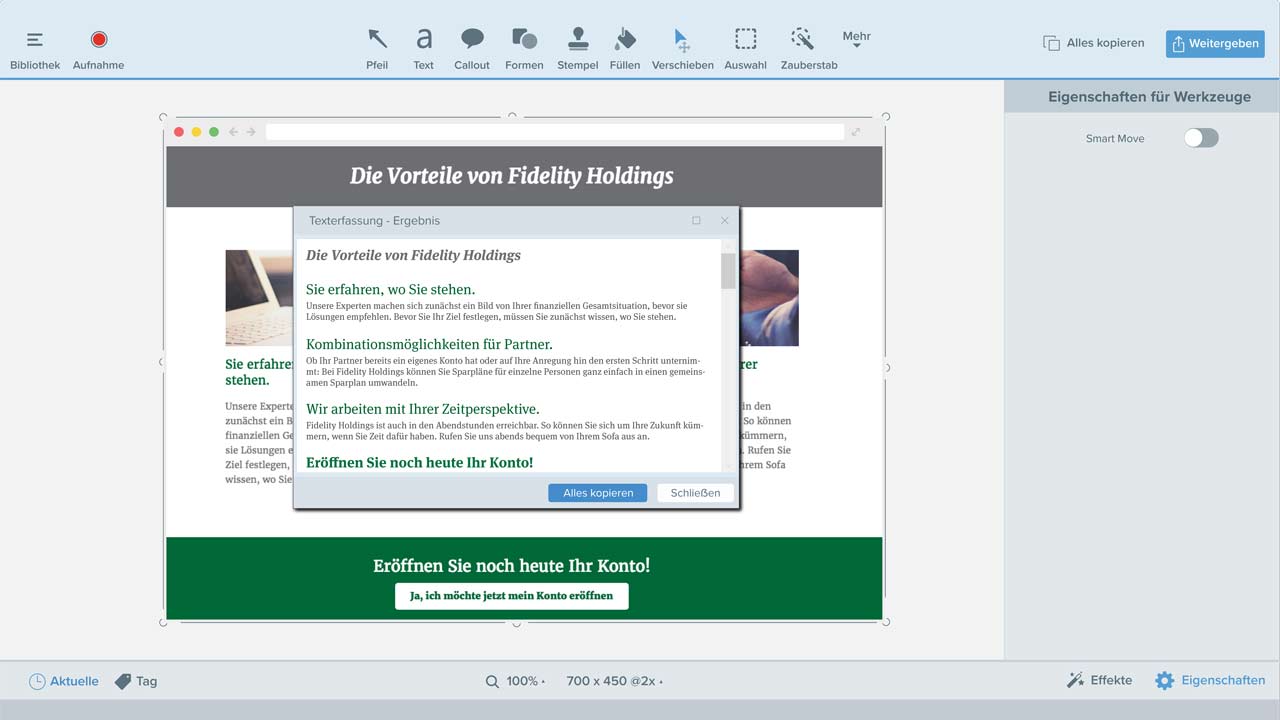
Task: Expand the Mehr tools dropdown
Action: (856, 39)
